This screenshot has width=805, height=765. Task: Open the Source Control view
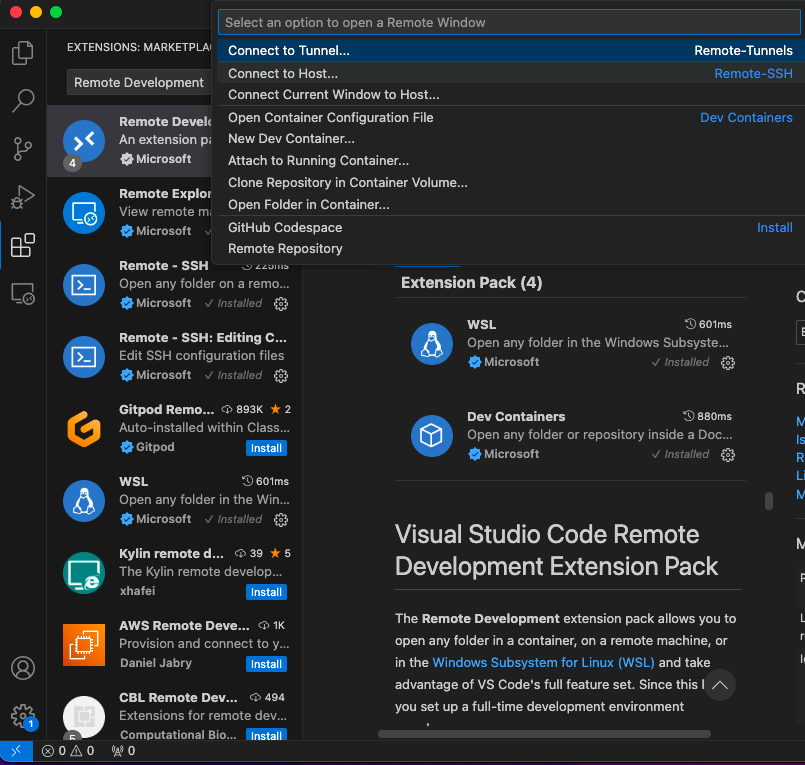tap(23, 149)
